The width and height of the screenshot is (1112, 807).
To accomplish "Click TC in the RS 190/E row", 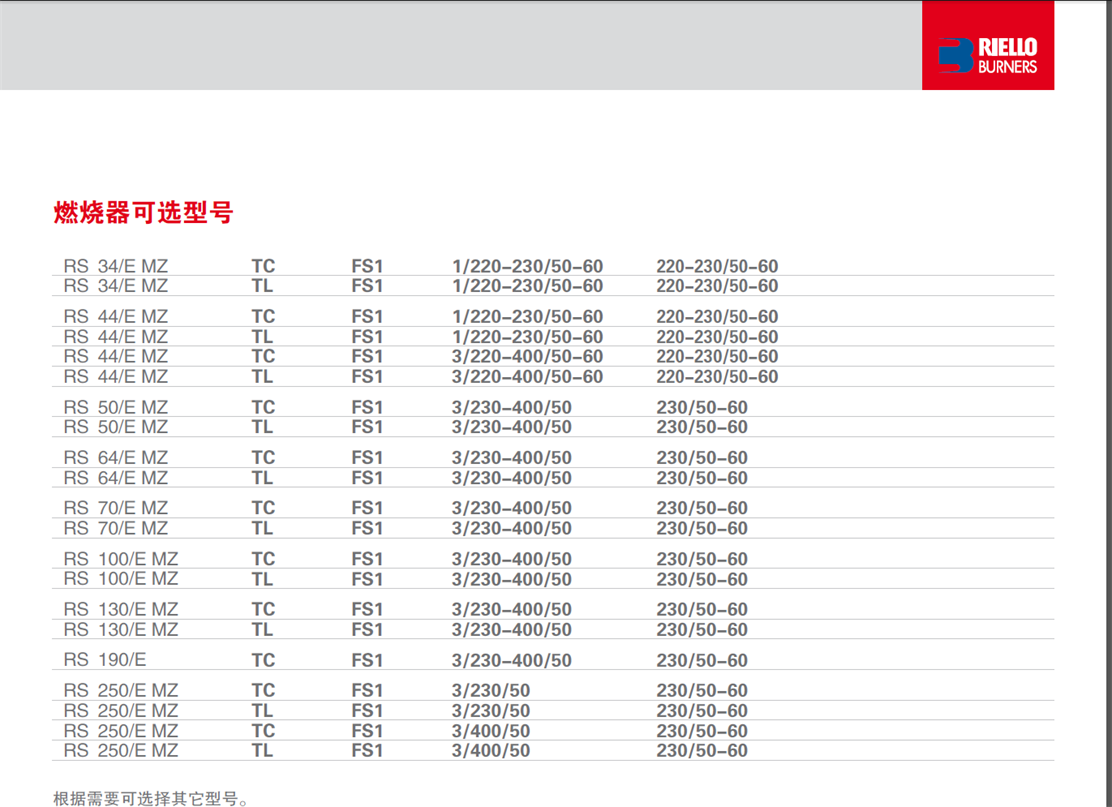I will pos(263,660).
